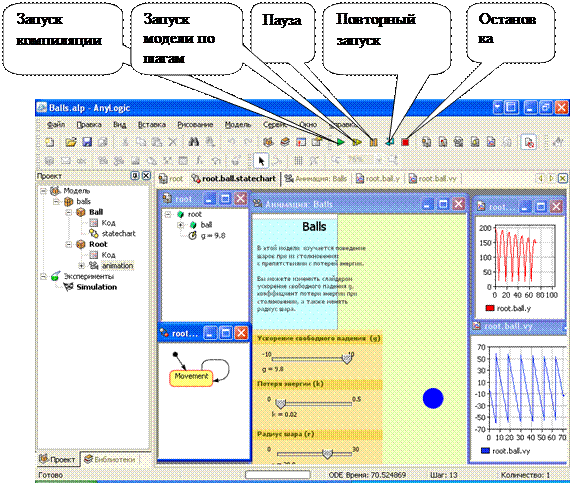Click the blue root.ball.vy legend swatch
The width and height of the screenshot is (570, 483).
pyautogui.click(x=485, y=451)
